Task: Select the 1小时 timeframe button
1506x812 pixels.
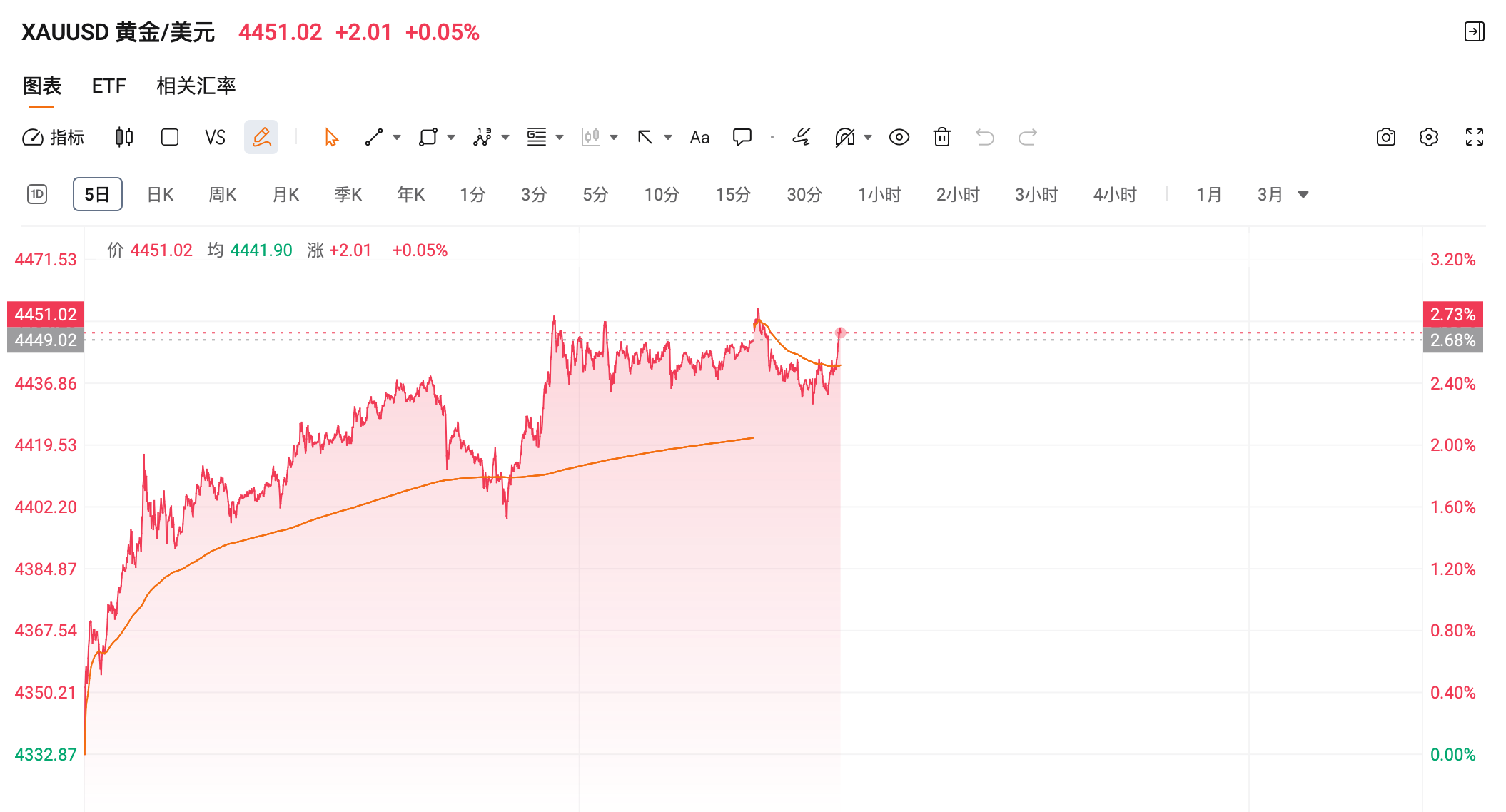Action: point(880,193)
